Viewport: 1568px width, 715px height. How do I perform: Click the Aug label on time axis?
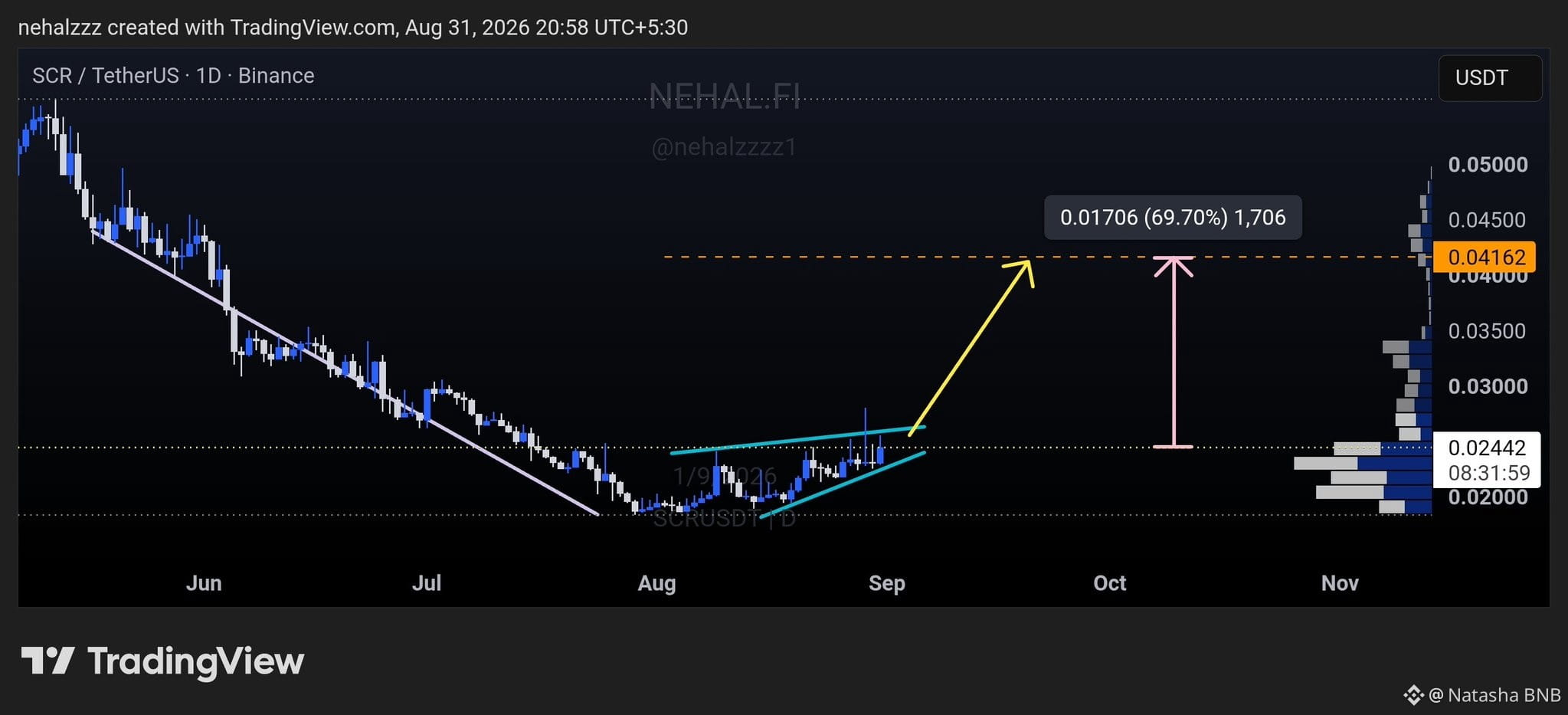pyautogui.click(x=657, y=583)
